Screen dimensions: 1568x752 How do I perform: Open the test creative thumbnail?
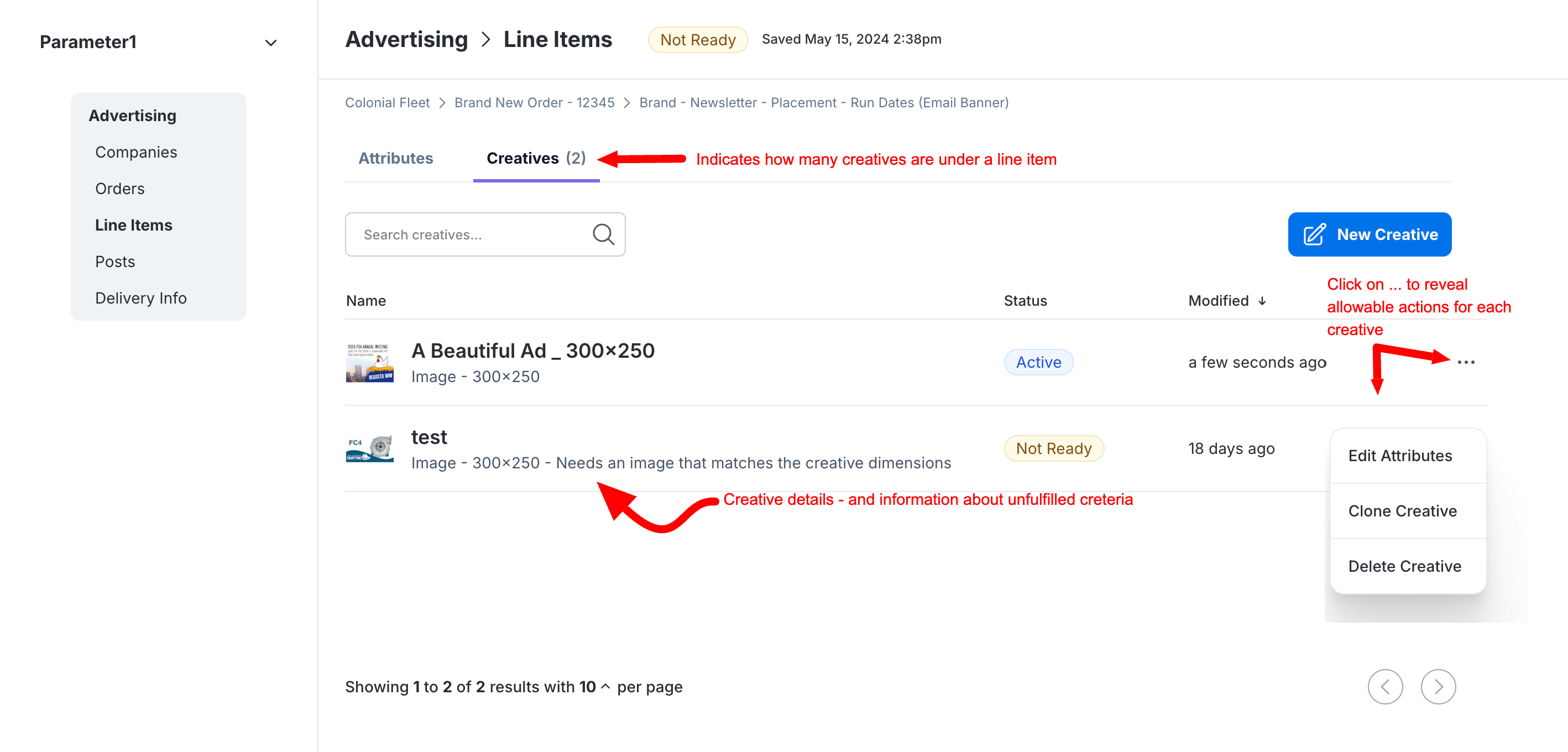(369, 450)
